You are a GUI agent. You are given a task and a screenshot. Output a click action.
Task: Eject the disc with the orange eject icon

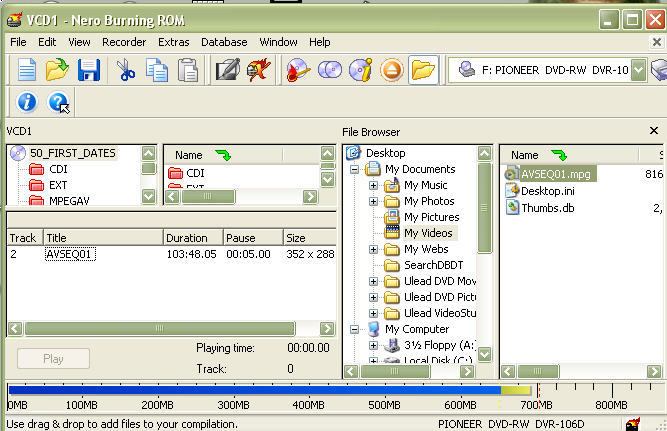(x=391, y=70)
